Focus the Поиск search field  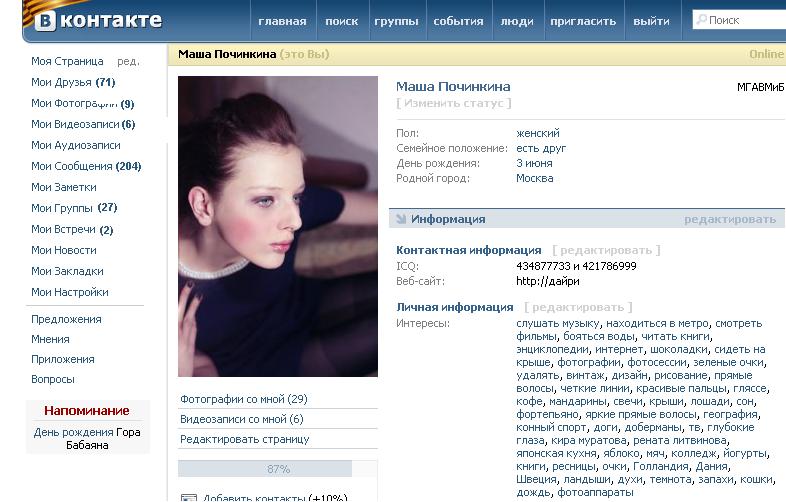point(739,20)
